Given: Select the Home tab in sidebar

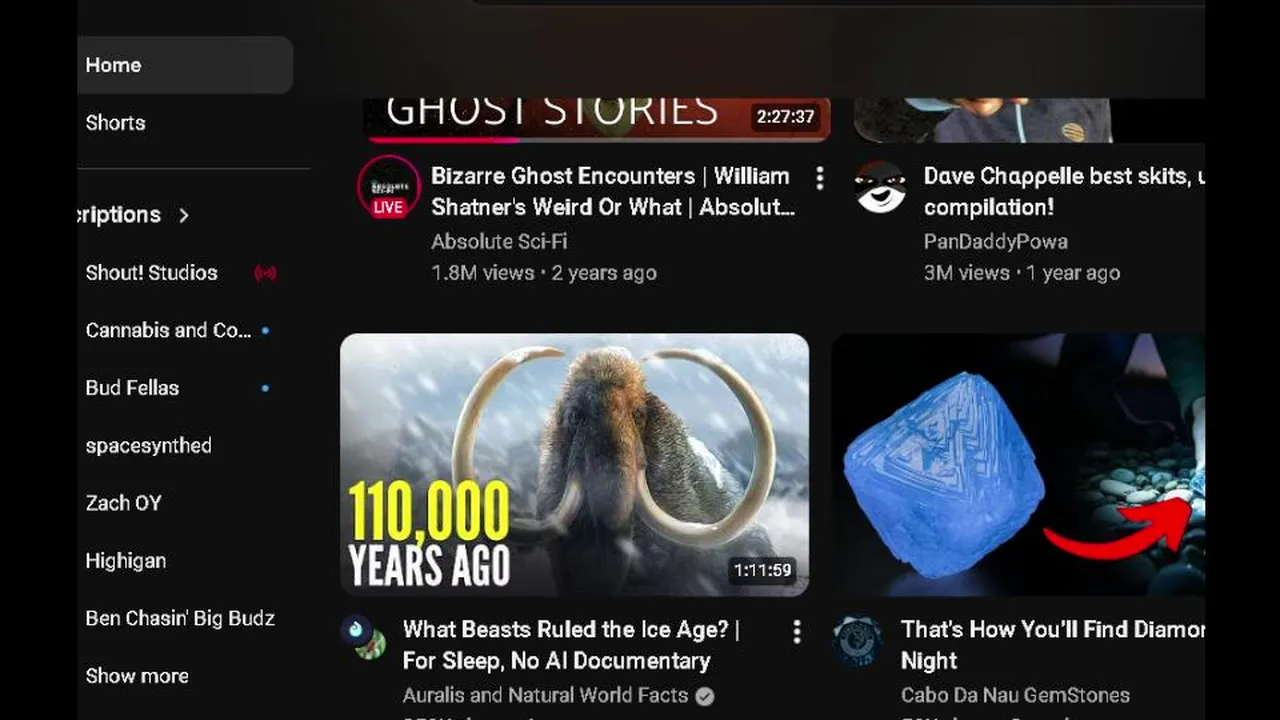Looking at the screenshot, I should 185,65.
